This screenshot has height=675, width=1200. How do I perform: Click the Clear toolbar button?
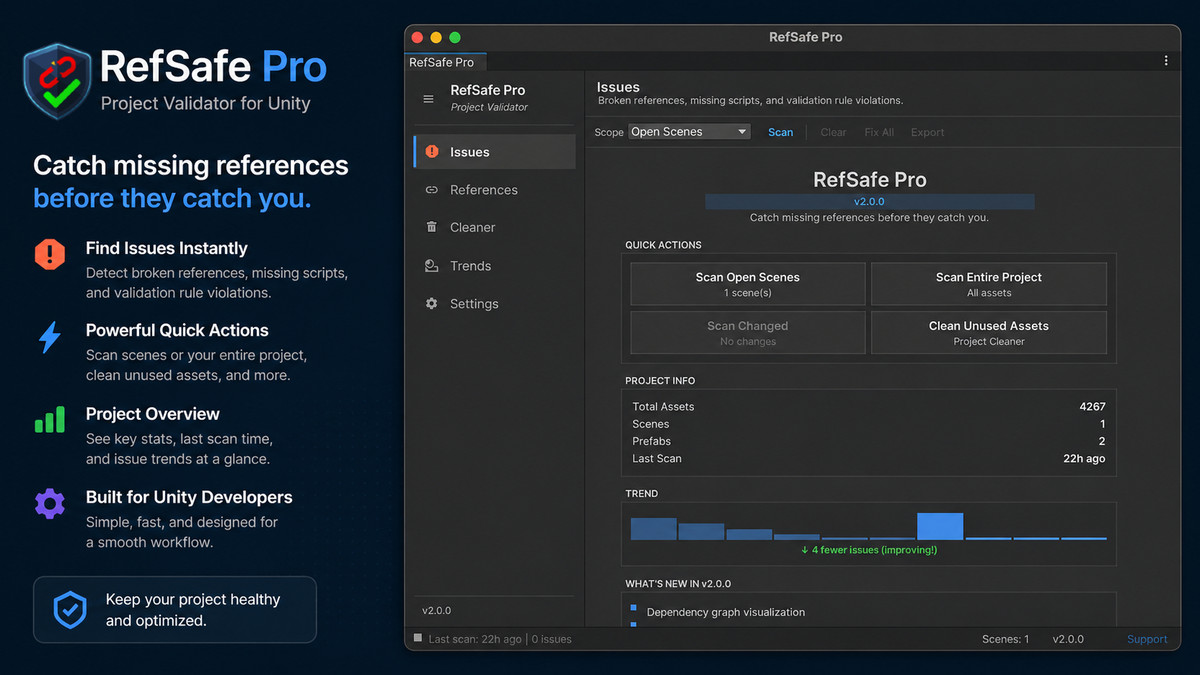(833, 132)
